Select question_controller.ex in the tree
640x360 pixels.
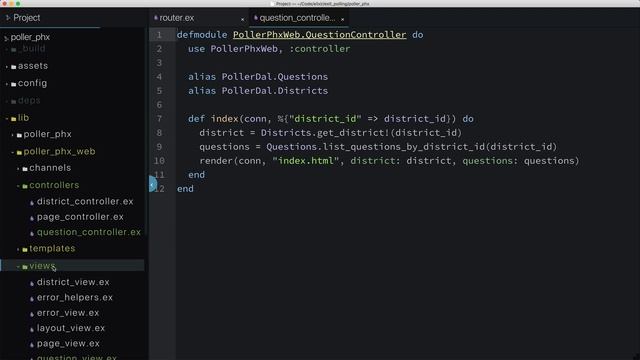point(89,232)
